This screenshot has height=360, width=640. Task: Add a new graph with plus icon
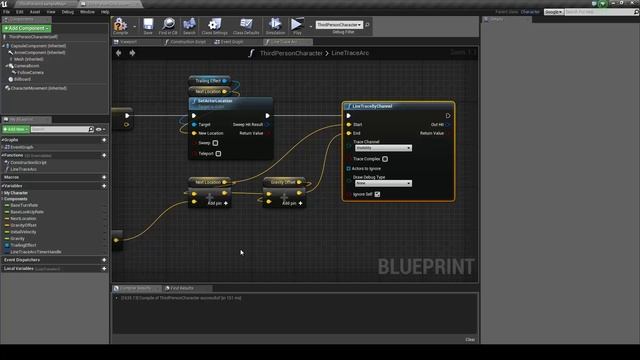click(x=104, y=140)
